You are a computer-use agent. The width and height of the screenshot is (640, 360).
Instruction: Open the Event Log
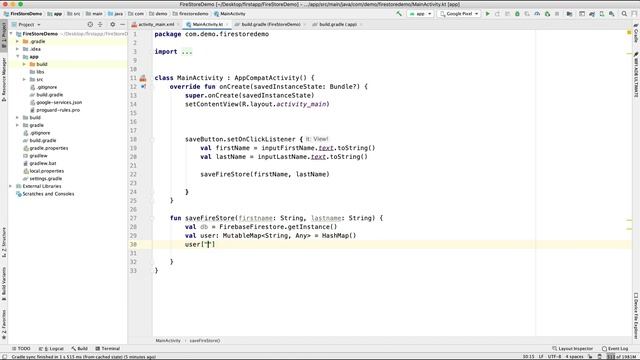pyautogui.click(x=615, y=349)
